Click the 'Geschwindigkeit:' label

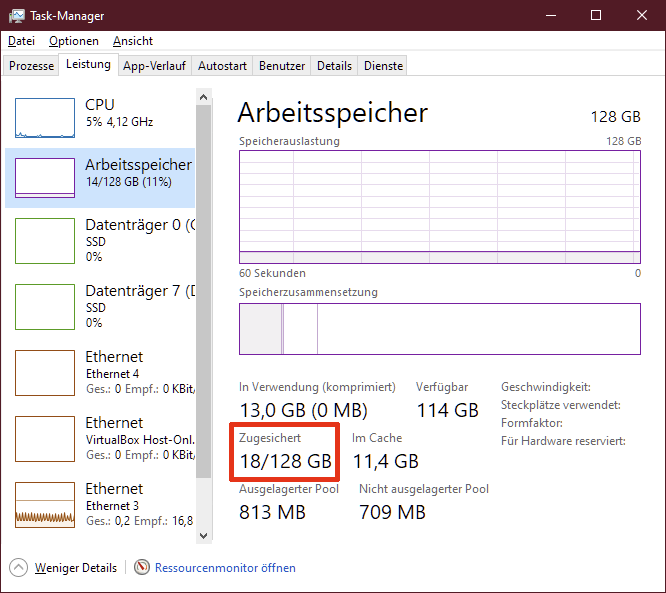[546, 387]
